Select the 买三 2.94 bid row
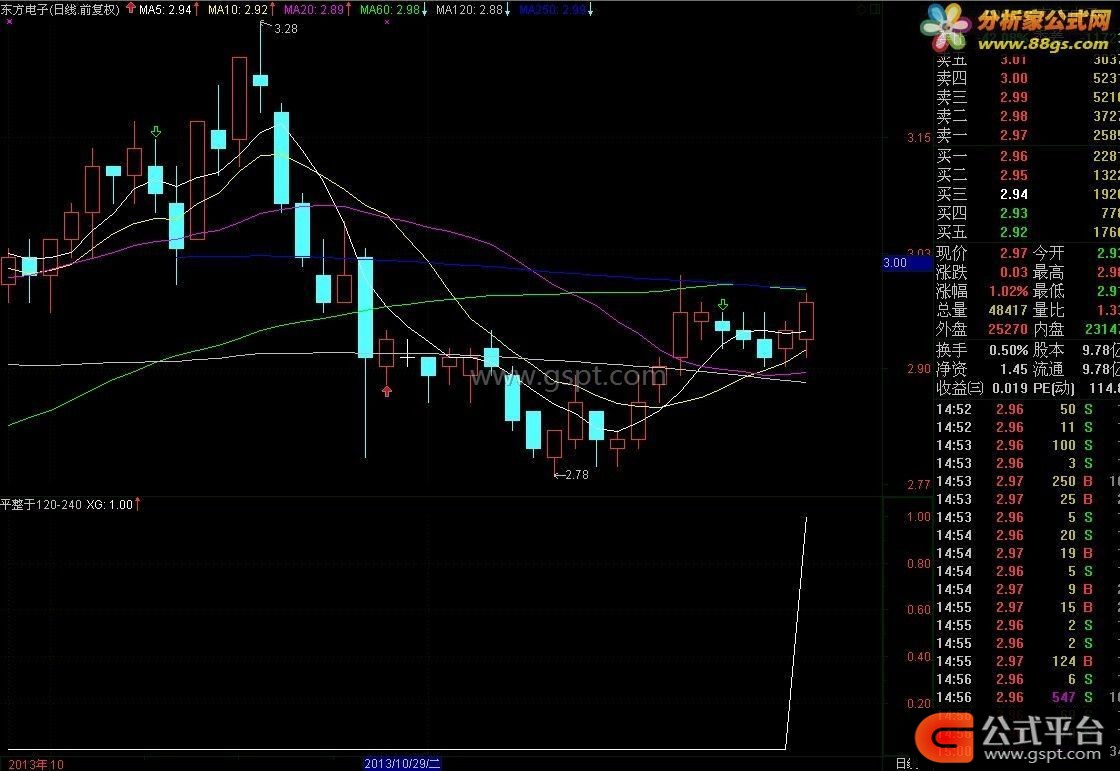 [x=1027, y=194]
